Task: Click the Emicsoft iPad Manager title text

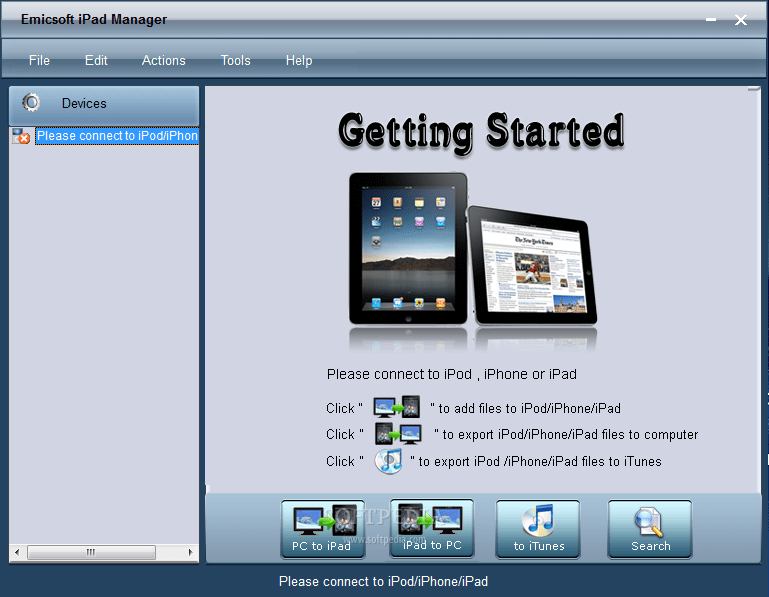Action: [94, 19]
